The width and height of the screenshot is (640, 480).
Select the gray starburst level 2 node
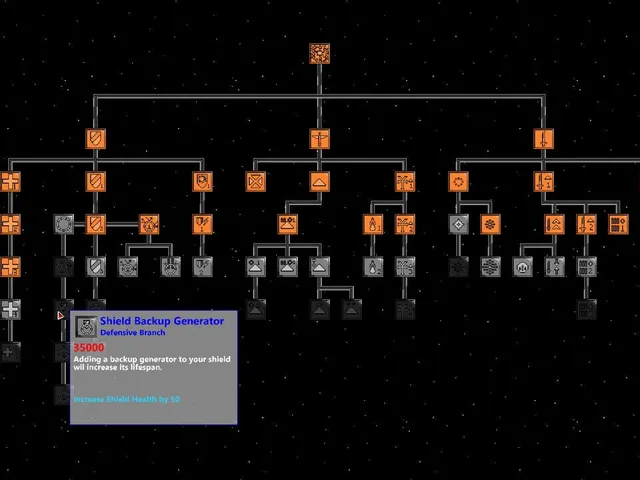point(128,267)
